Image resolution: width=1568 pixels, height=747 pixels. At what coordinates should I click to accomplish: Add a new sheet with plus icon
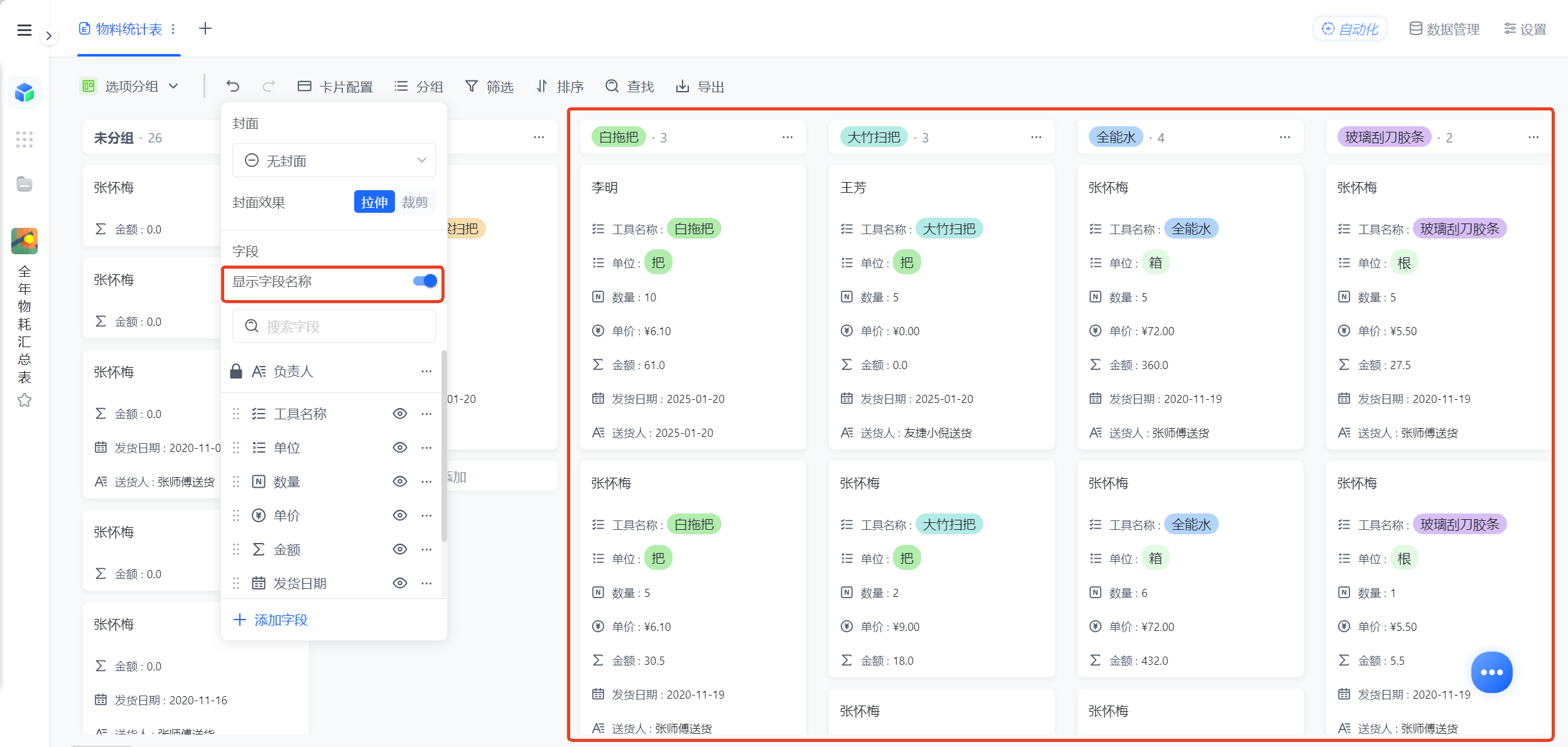tap(205, 28)
